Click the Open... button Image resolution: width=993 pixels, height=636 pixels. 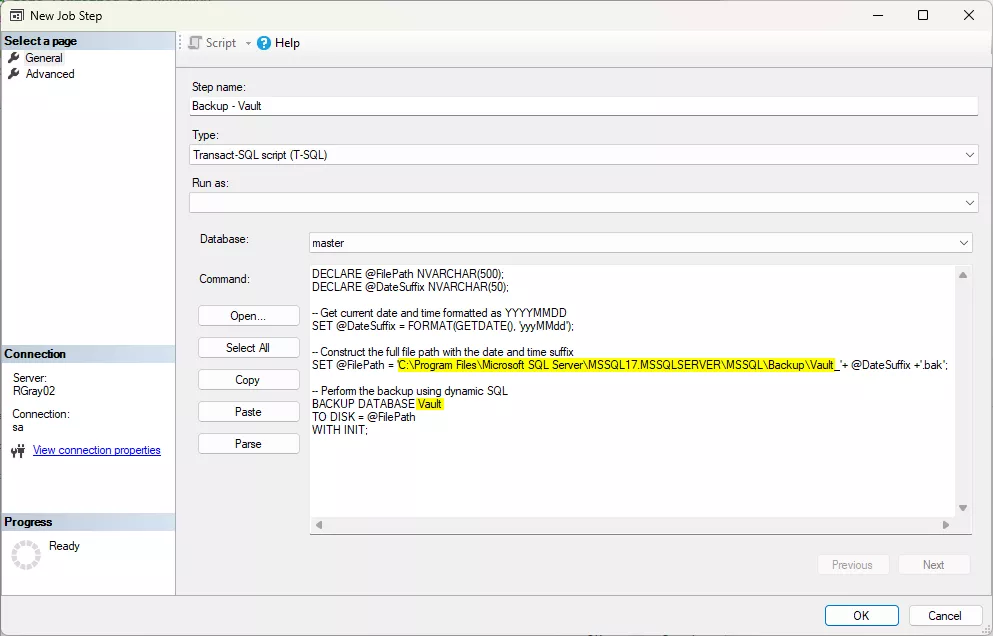point(248,315)
